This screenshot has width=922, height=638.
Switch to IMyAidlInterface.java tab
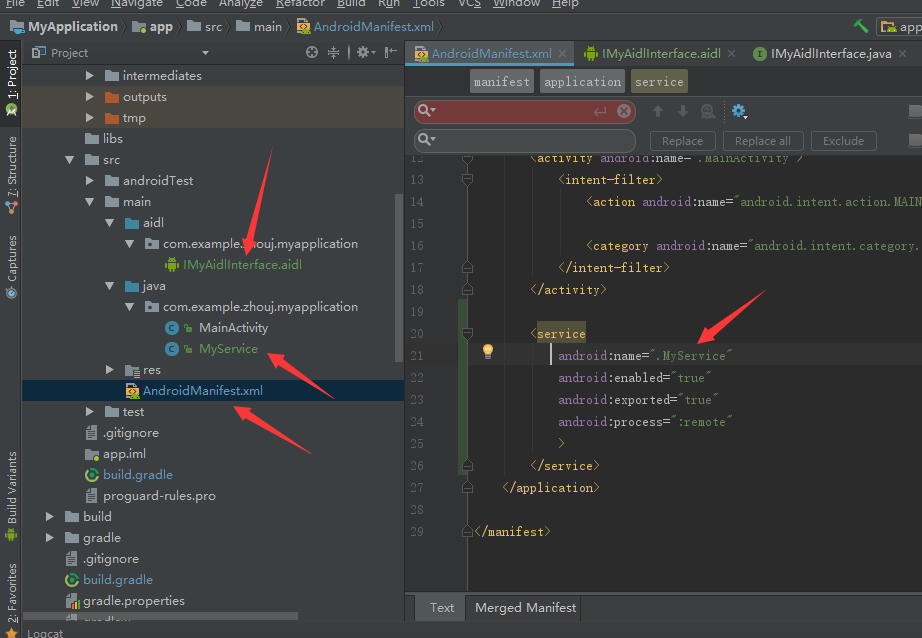pyautogui.click(x=829, y=53)
